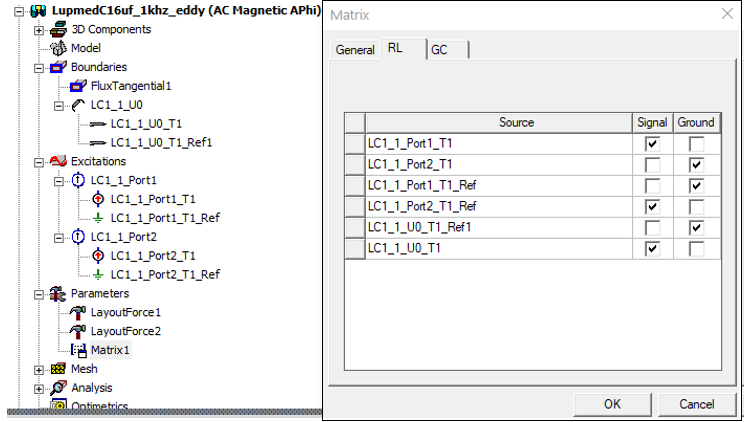Click the Excitations waveform icon
The image size is (744, 422).
click(x=58, y=161)
